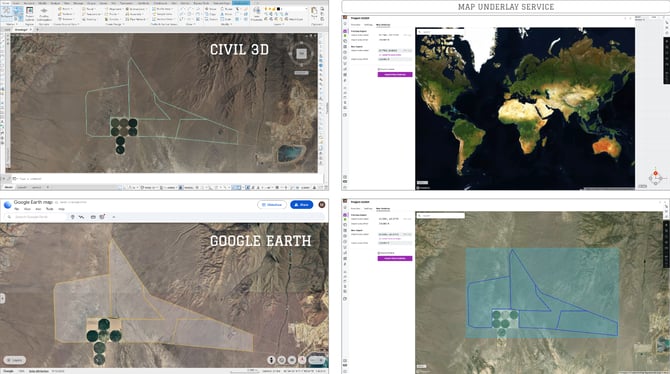
Task: Open a new drawing tab with the plus icon
Action: [38, 29]
